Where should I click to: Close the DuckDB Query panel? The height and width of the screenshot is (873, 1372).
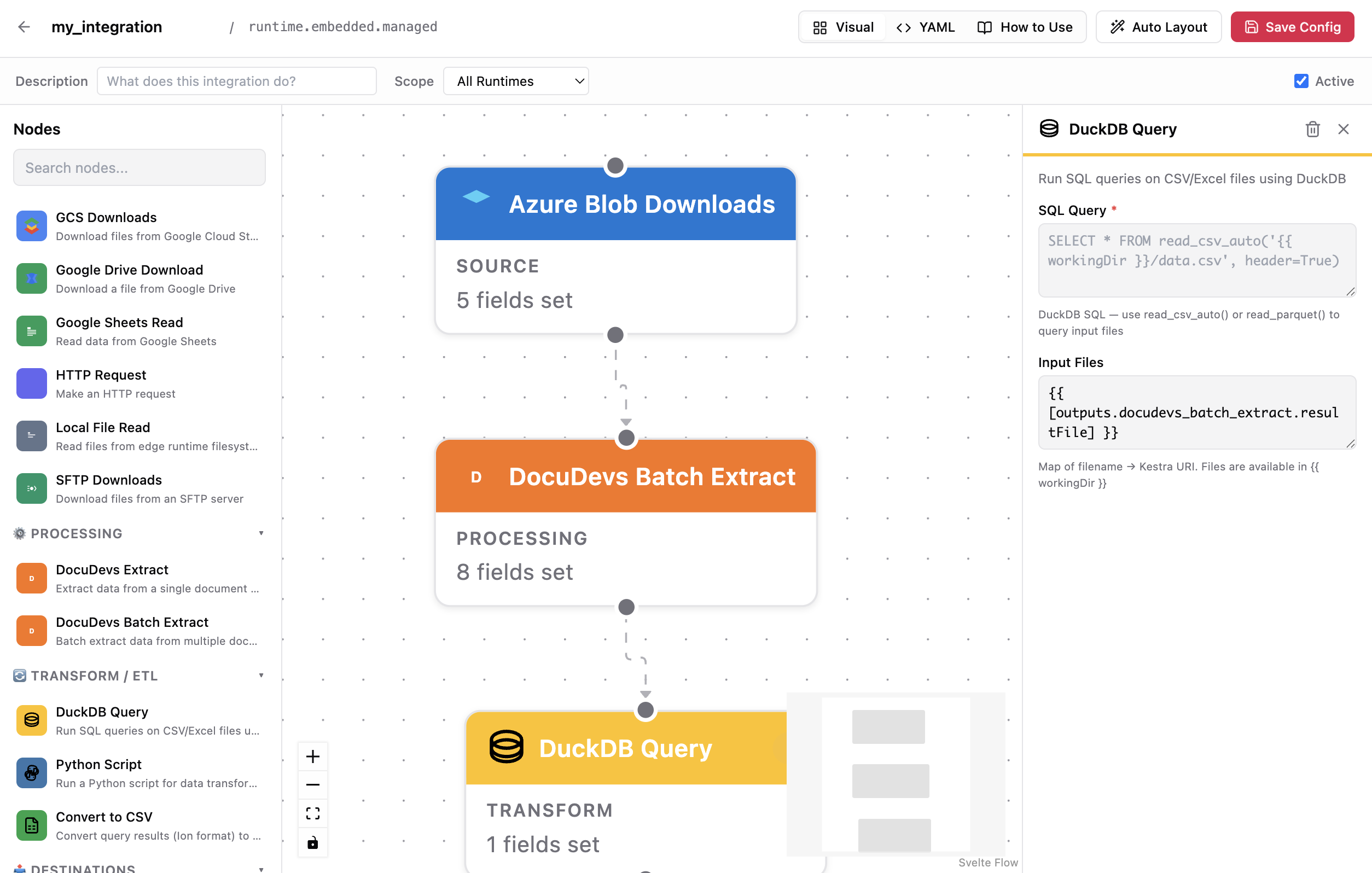[x=1344, y=129]
